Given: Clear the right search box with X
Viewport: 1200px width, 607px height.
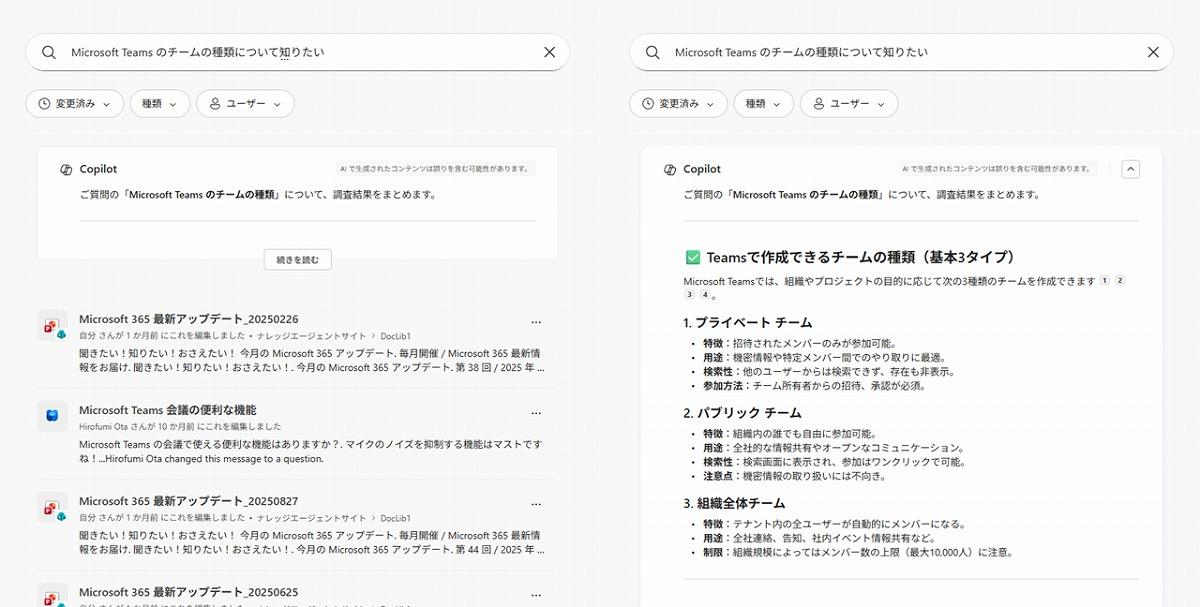Looking at the screenshot, I should pos(1153,52).
